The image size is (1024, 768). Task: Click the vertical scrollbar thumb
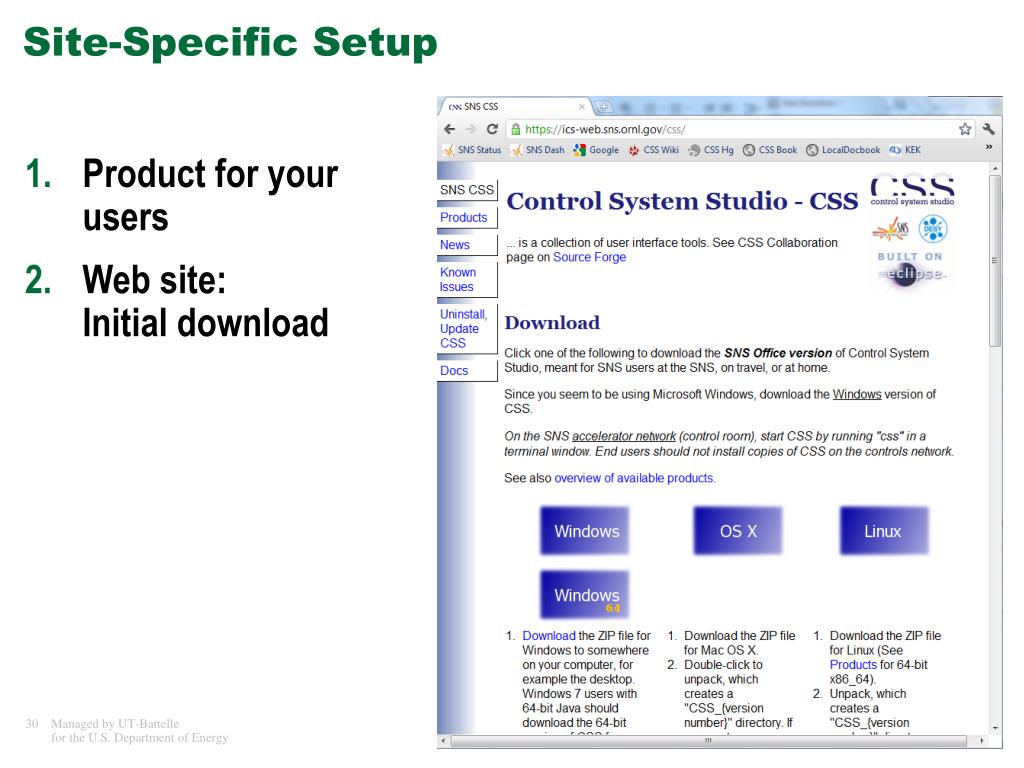(995, 261)
